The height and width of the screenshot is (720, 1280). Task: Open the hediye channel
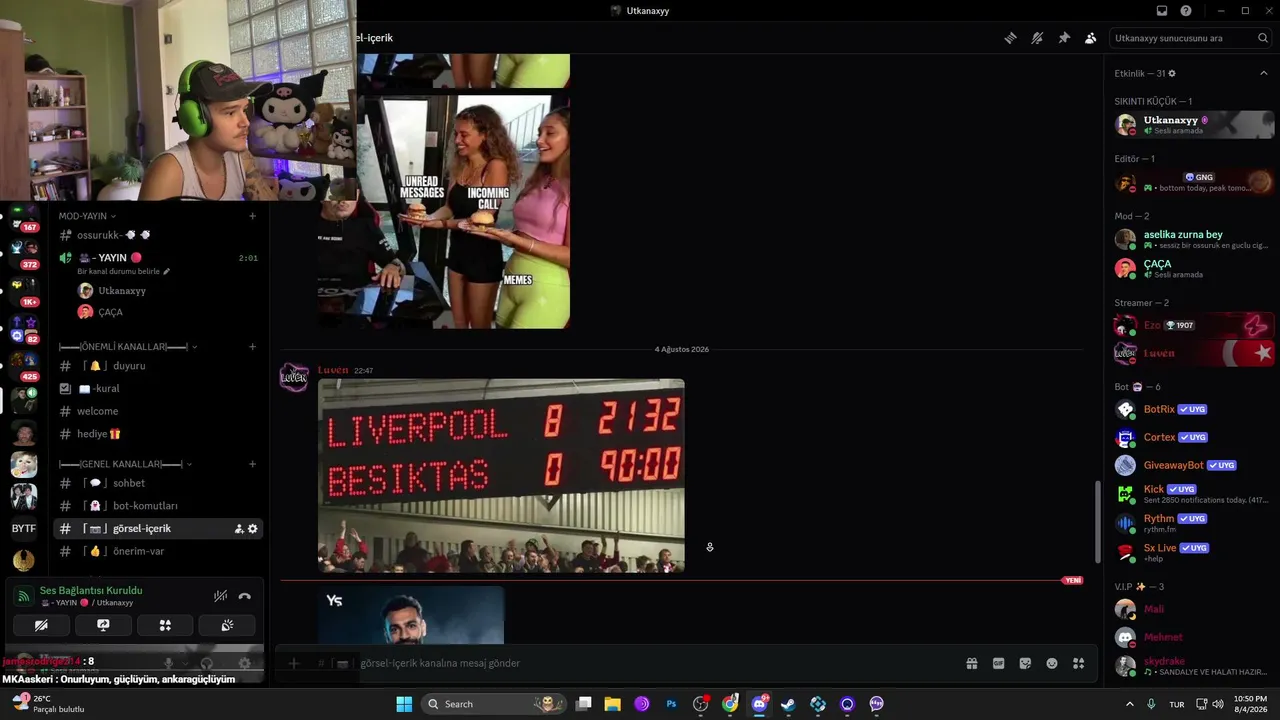[x=159, y=434]
